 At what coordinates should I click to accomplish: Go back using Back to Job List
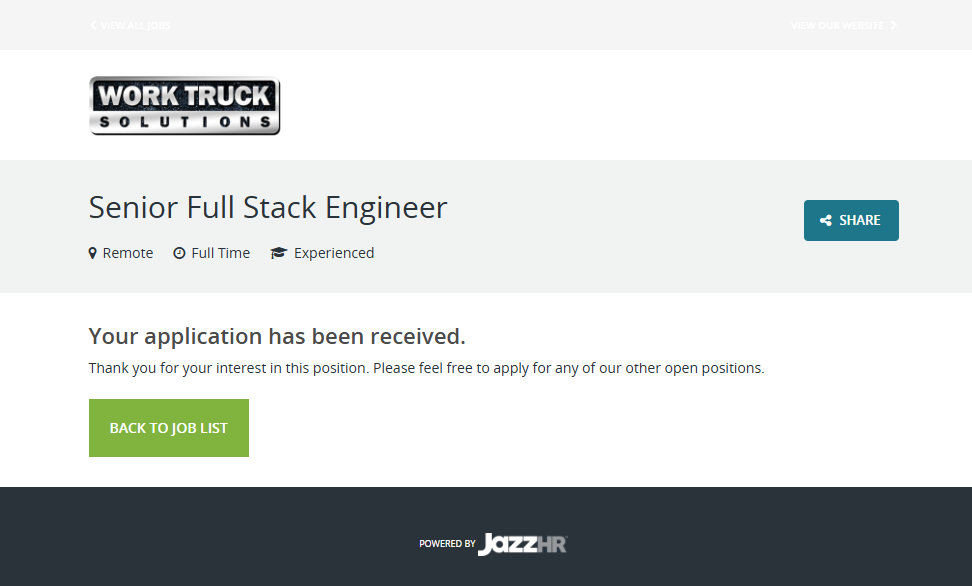coord(168,428)
